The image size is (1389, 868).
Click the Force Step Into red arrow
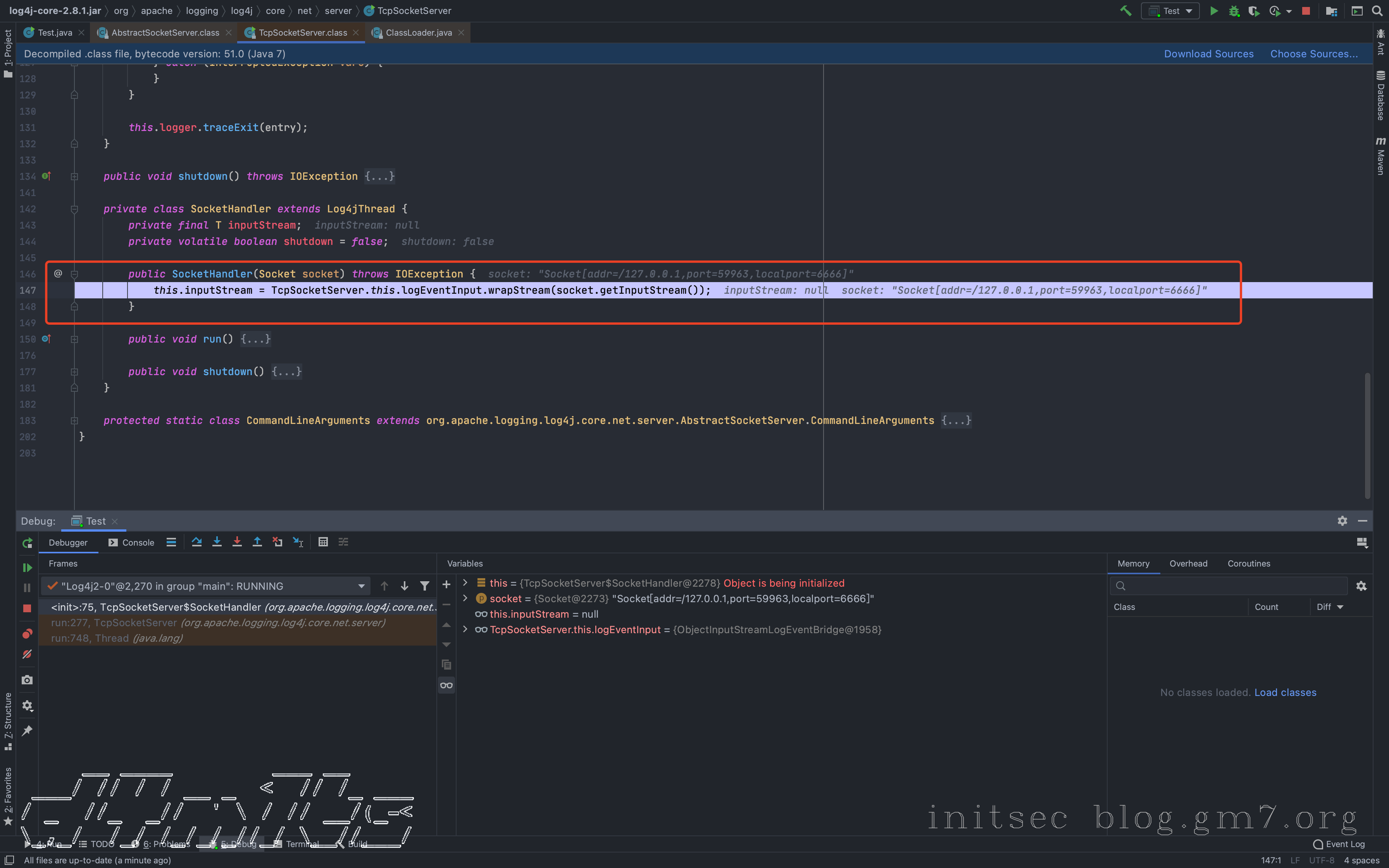[237, 542]
